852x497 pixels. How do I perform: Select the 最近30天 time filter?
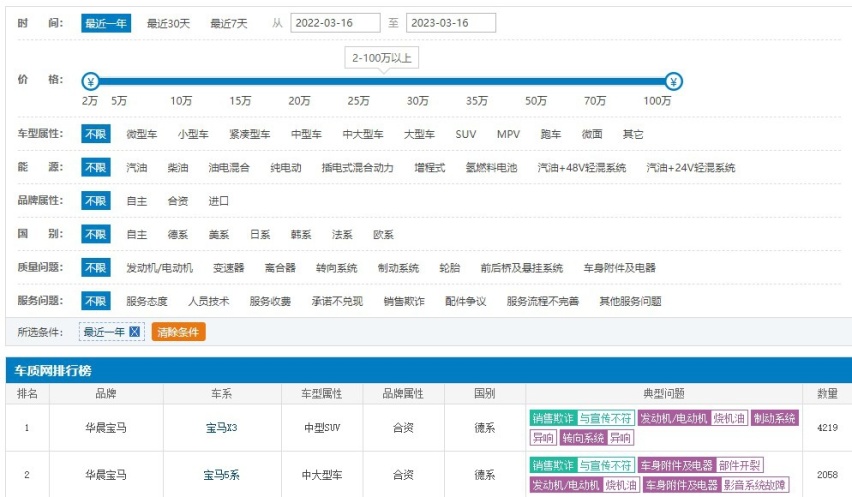tap(168, 23)
